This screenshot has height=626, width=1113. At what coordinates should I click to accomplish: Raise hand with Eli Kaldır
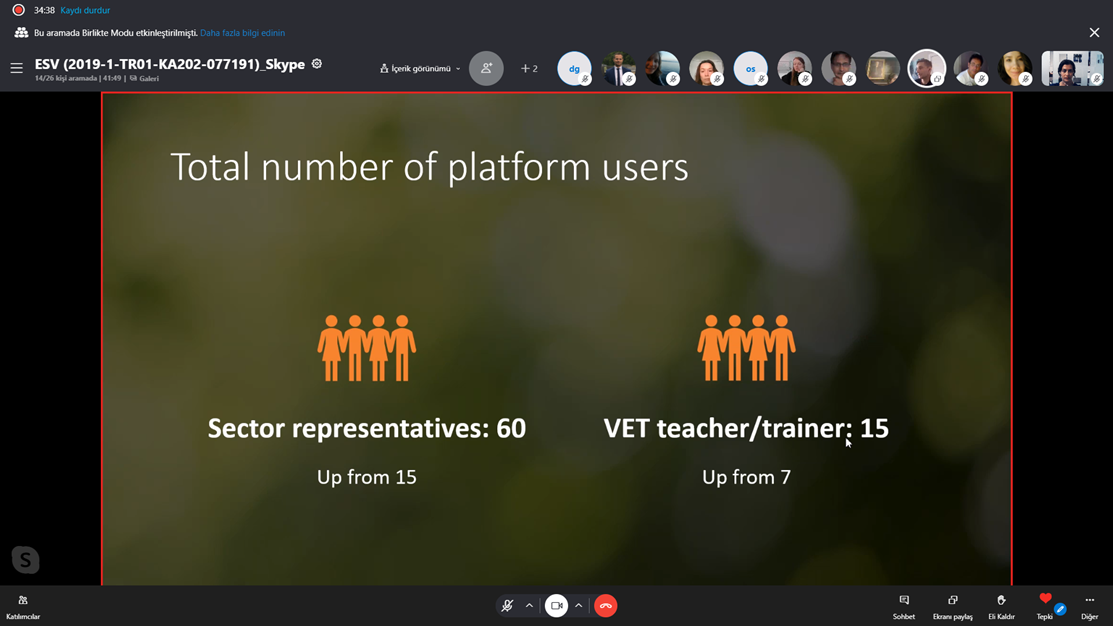coord(1001,605)
